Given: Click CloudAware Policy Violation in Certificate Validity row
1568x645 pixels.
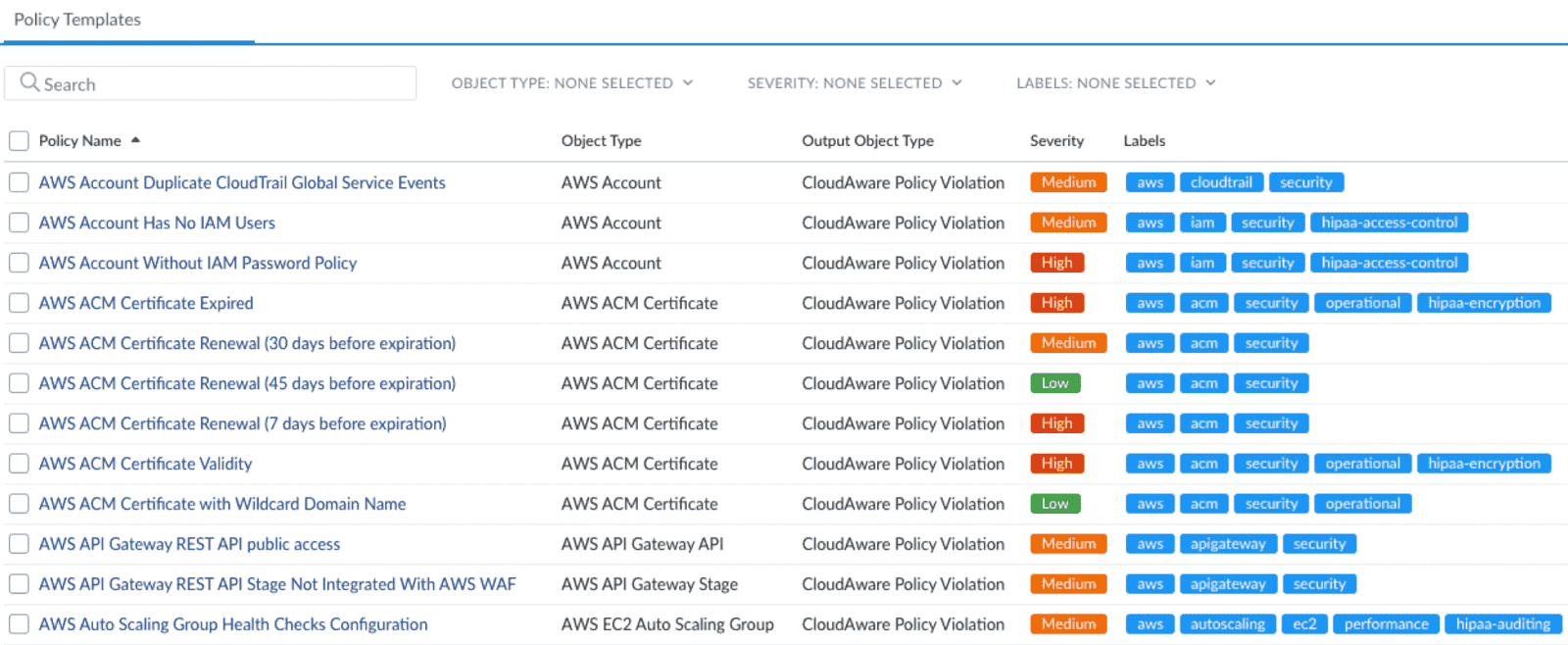Looking at the screenshot, I should [x=903, y=464].
